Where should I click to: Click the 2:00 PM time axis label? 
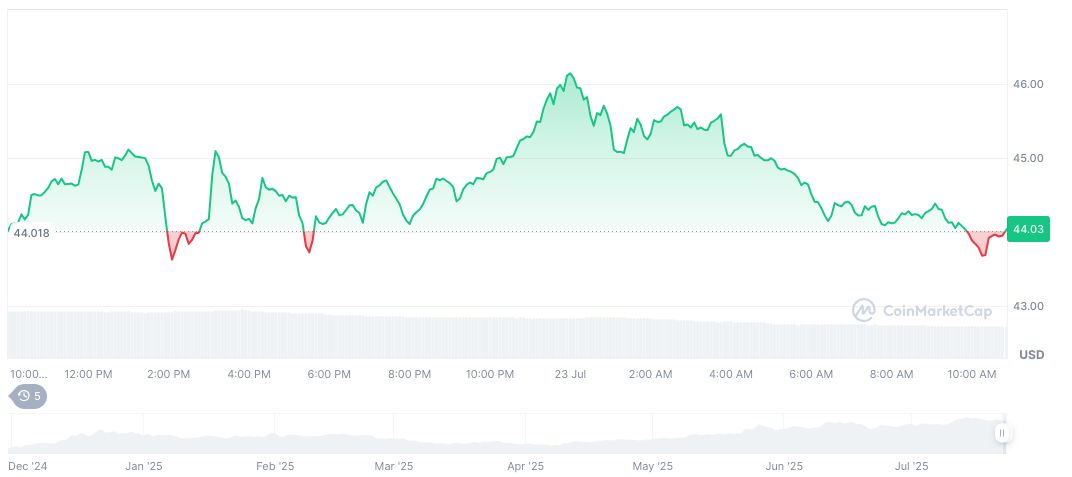(168, 374)
